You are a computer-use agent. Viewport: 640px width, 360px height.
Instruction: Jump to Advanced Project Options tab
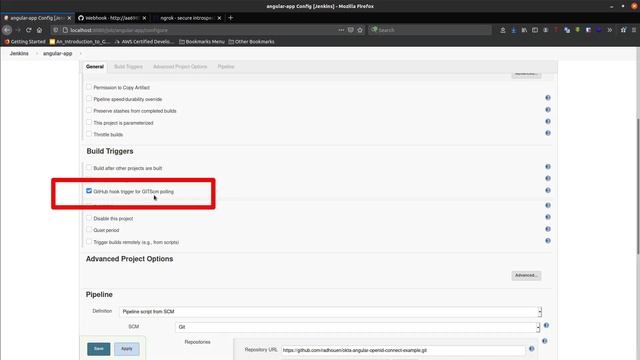[180, 67]
